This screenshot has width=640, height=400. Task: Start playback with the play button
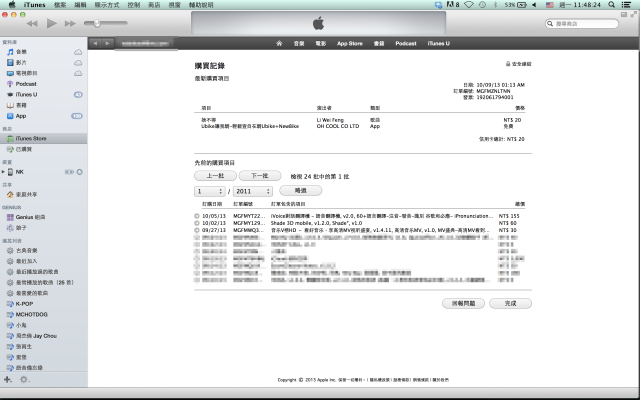[51, 23]
